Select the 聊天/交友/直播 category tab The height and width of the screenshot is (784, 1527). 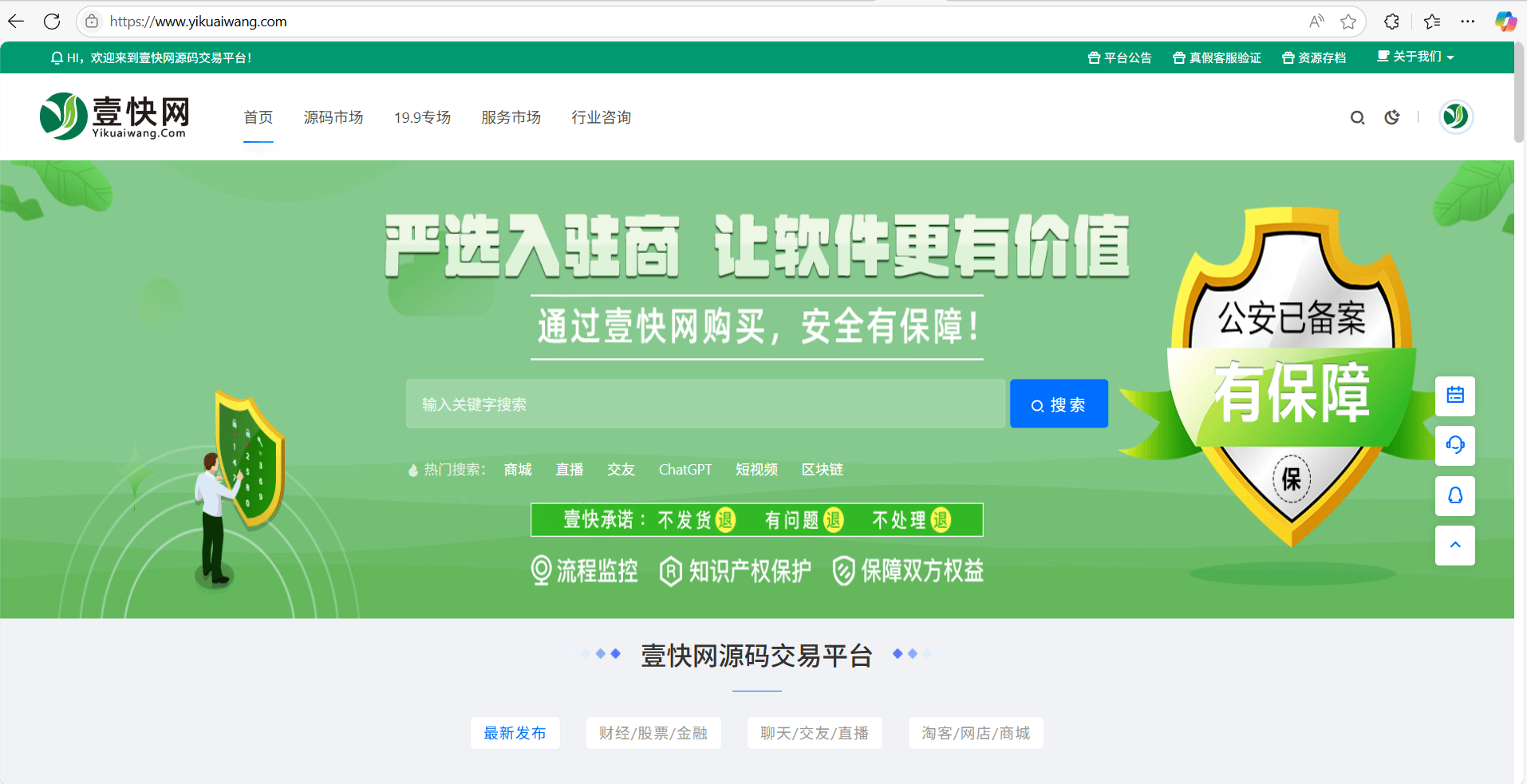tap(815, 733)
